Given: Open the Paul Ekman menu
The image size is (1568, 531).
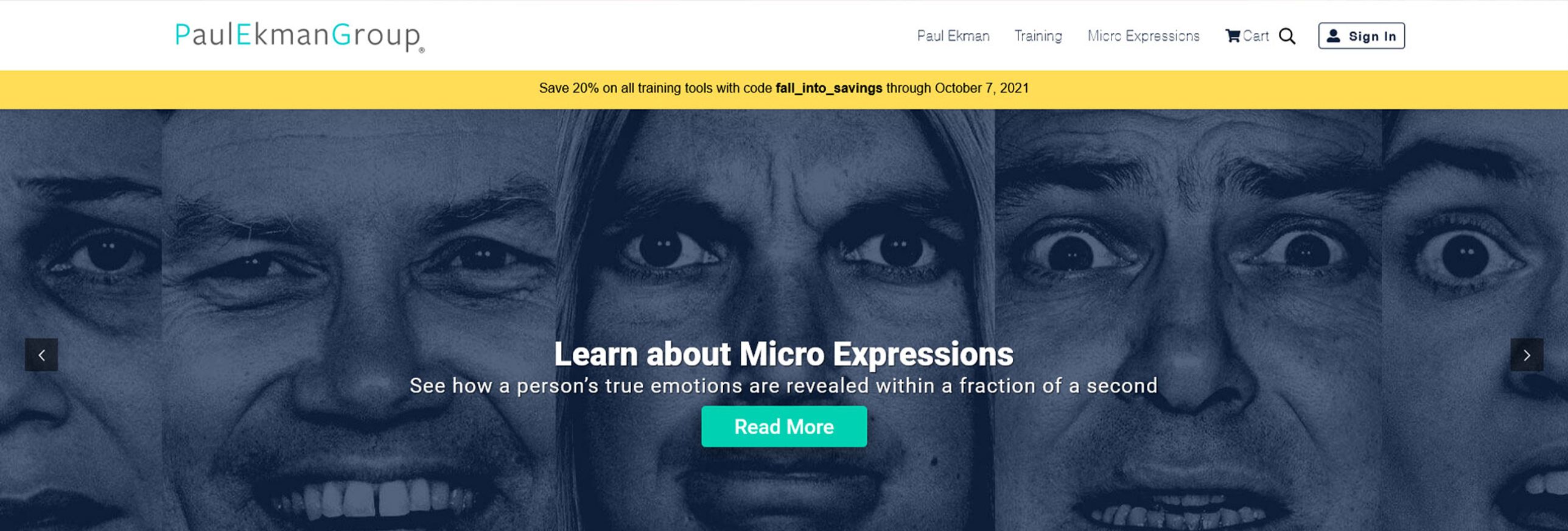Looking at the screenshot, I should pos(953,36).
